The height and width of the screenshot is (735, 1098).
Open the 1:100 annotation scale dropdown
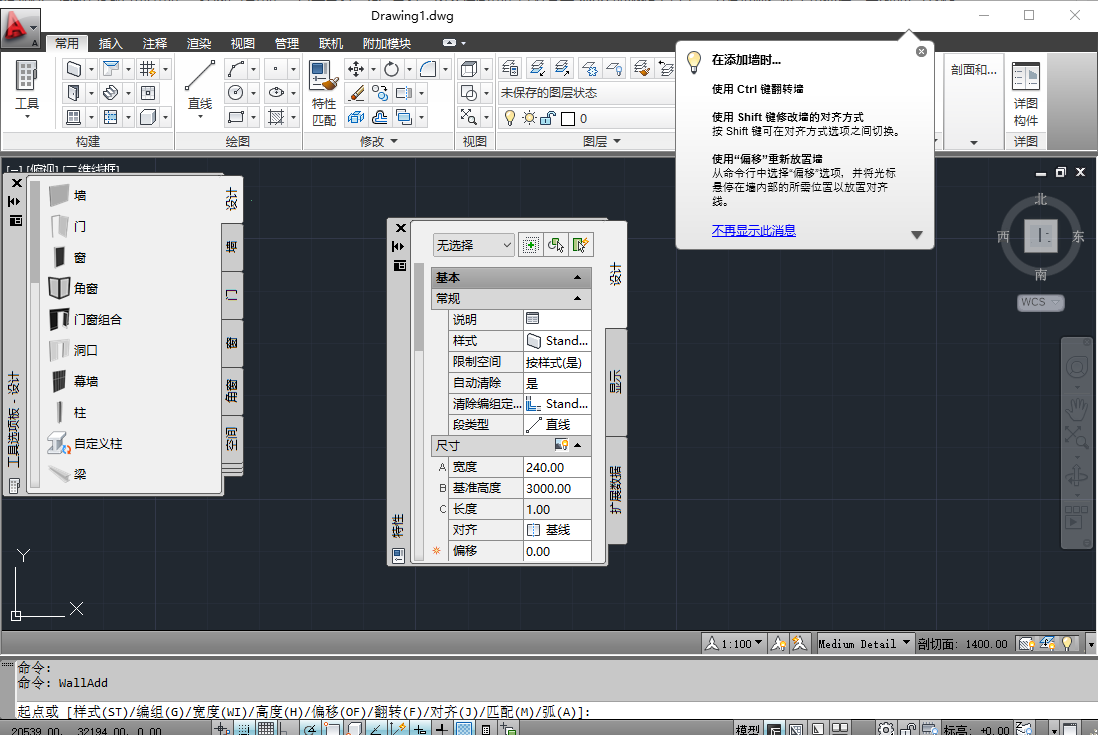(733, 643)
